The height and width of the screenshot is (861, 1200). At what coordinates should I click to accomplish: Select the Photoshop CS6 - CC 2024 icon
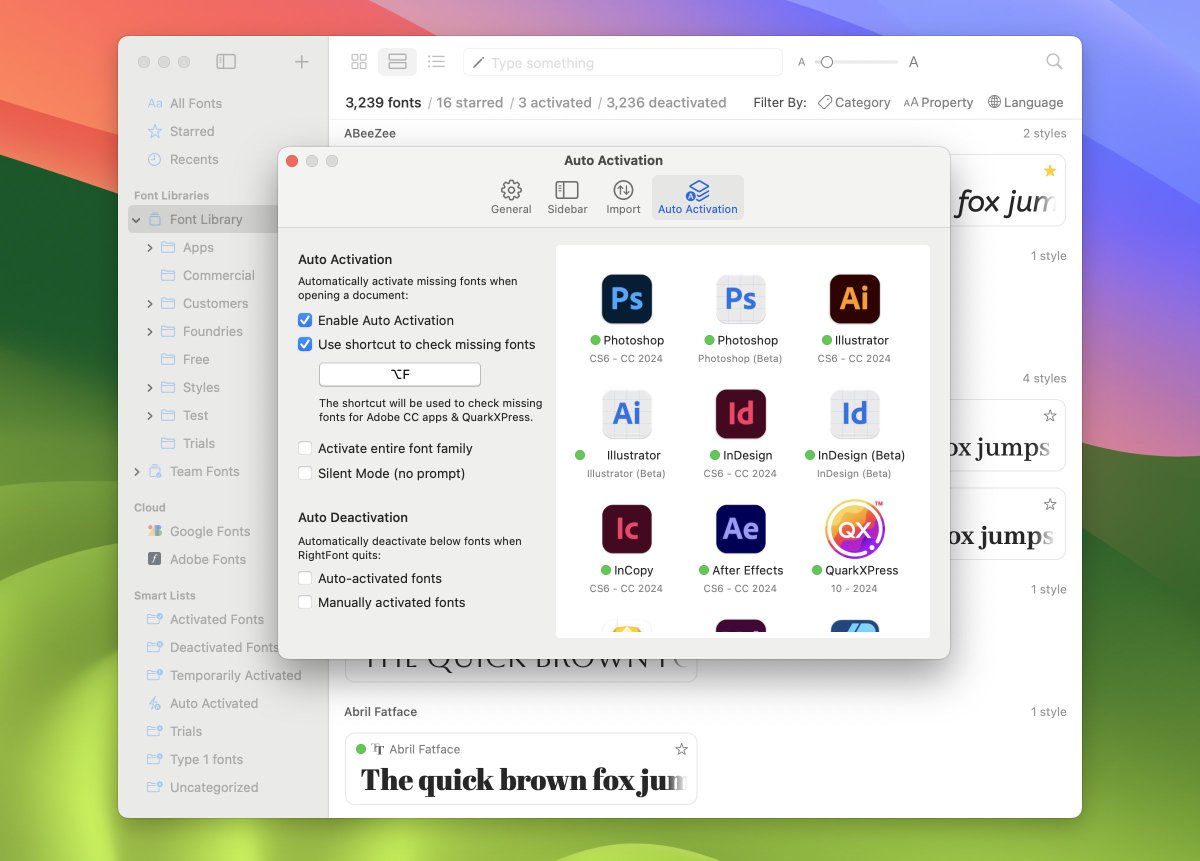627,299
